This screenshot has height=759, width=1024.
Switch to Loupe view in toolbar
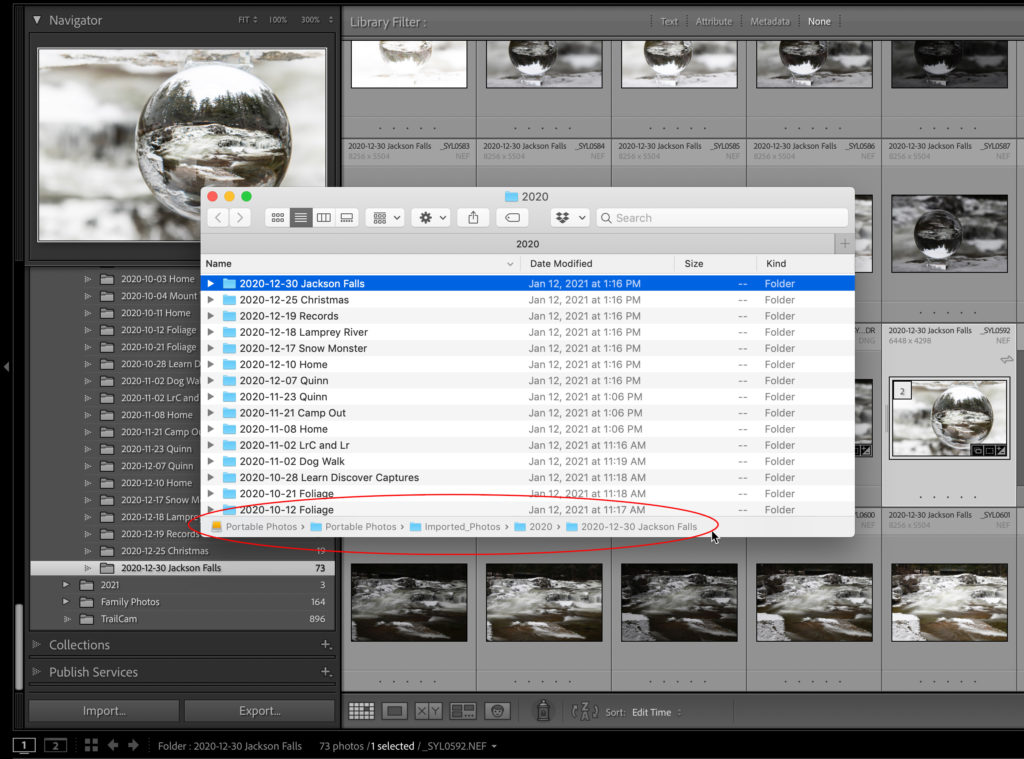(x=395, y=711)
